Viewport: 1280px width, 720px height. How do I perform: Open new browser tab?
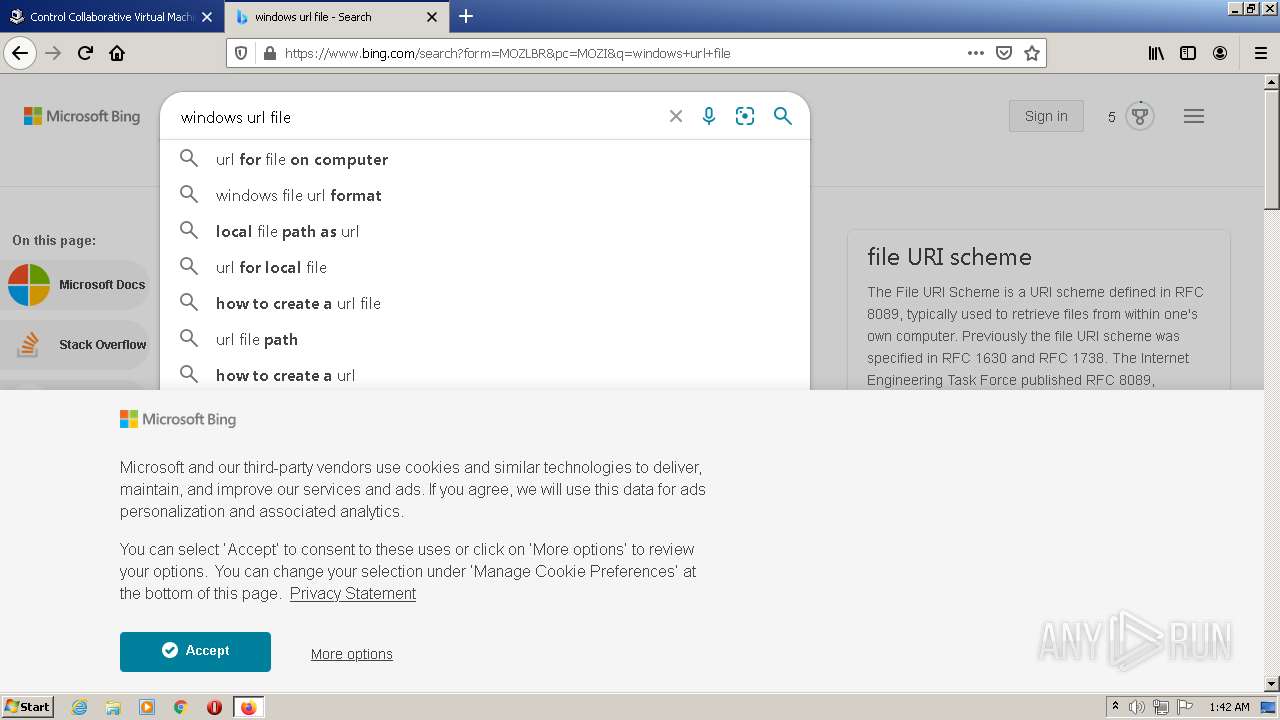466,16
